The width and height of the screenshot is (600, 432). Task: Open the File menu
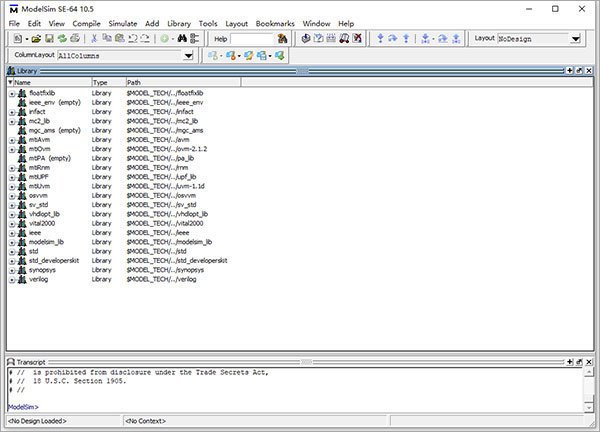pyautogui.click(x=14, y=24)
